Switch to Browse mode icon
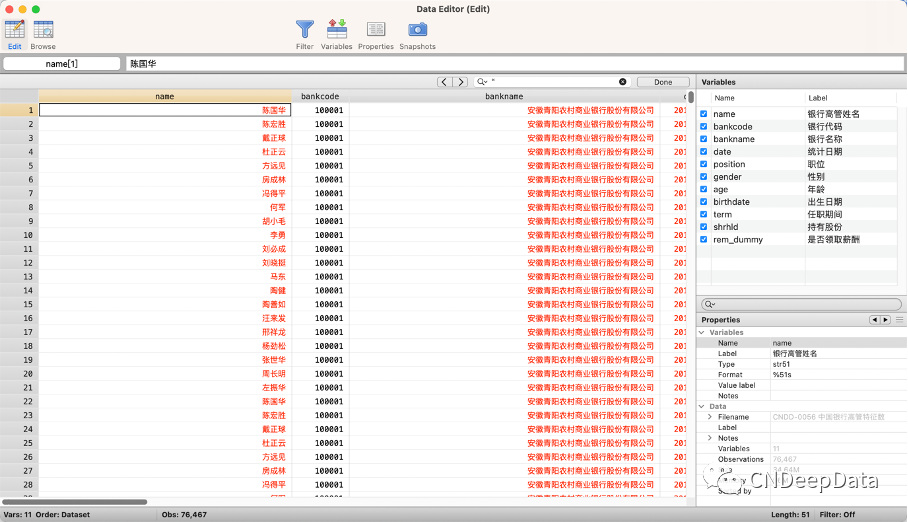Image resolution: width=908 pixels, height=522 pixels. tap(43, 35)
